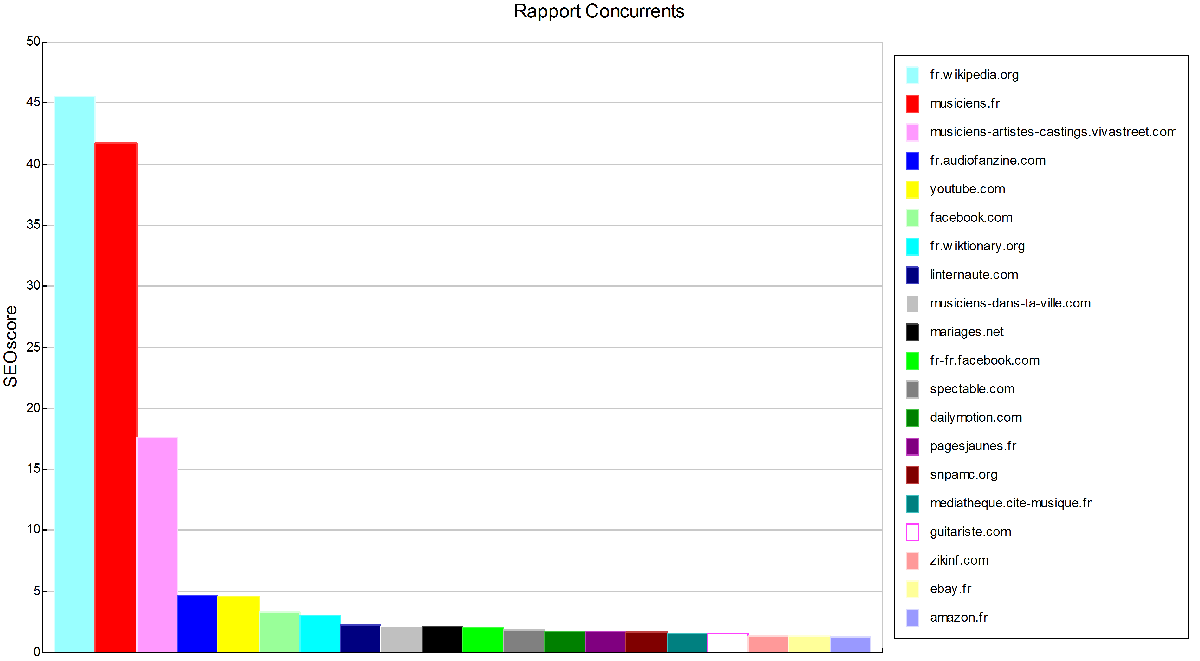Select the tall light-cyan fr.wikipedia.org bar
The height and width of the screenshot is (661, 1200).
(74, 374)
